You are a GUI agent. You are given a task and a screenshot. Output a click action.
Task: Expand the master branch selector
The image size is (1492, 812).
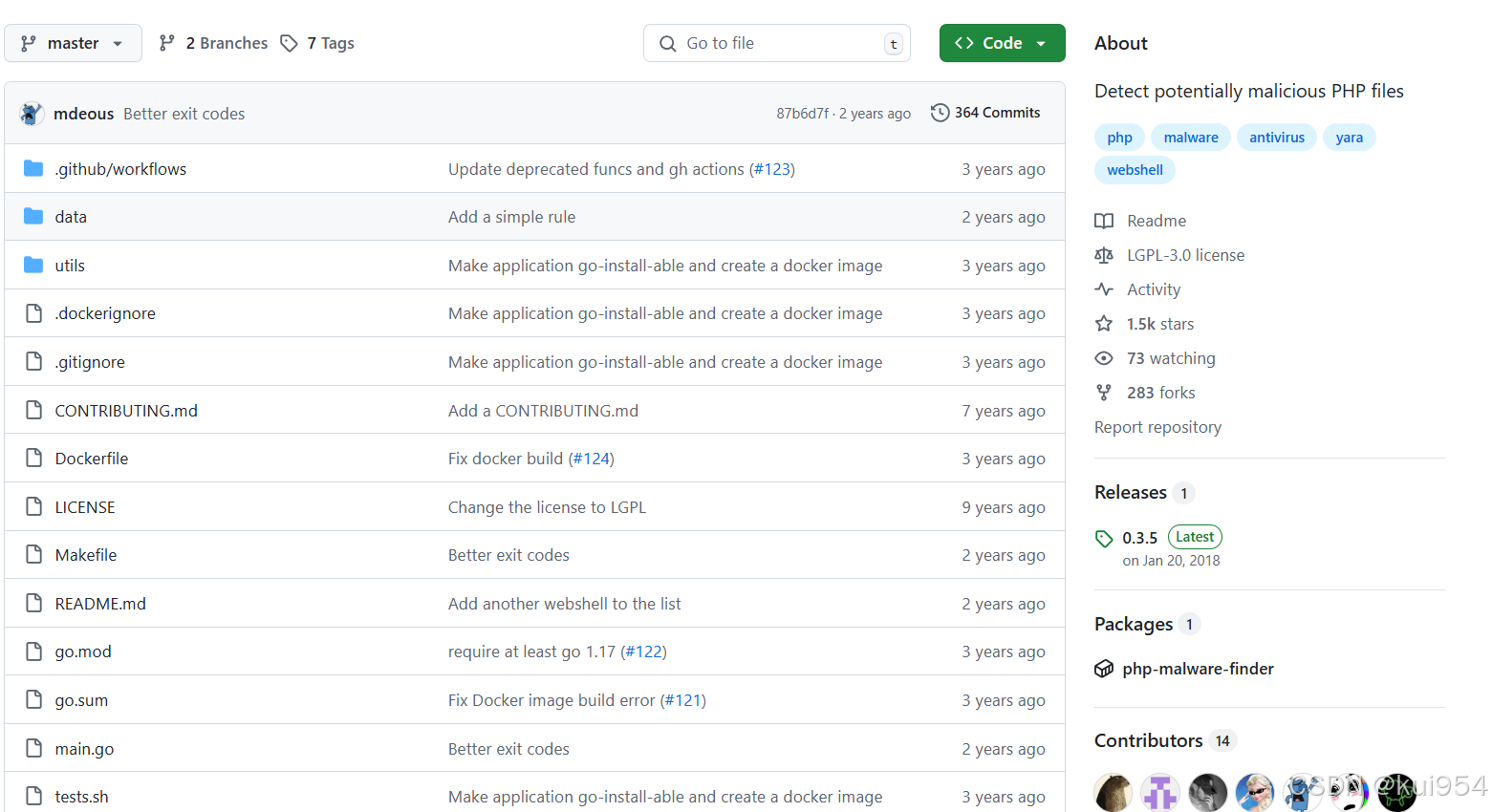pyautogui.click(x=73, y=42)
